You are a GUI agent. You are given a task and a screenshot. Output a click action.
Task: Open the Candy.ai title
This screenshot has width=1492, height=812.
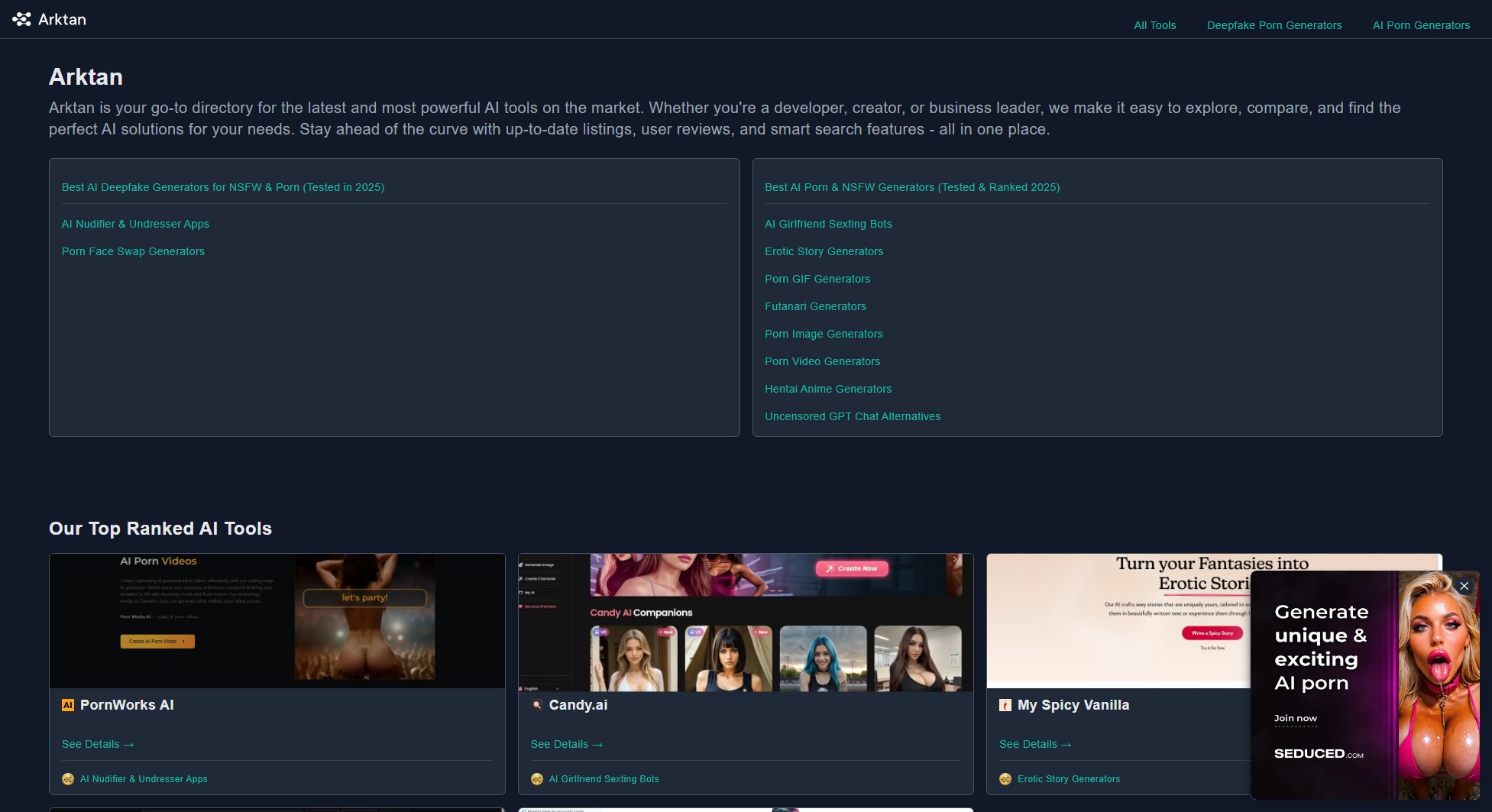578,705
